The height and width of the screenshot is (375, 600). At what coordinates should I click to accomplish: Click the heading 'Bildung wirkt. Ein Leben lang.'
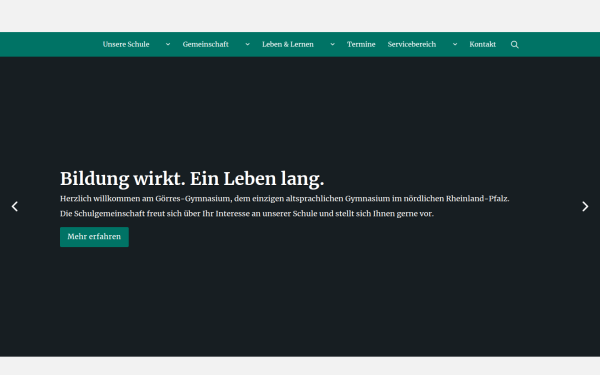point(192,179)
